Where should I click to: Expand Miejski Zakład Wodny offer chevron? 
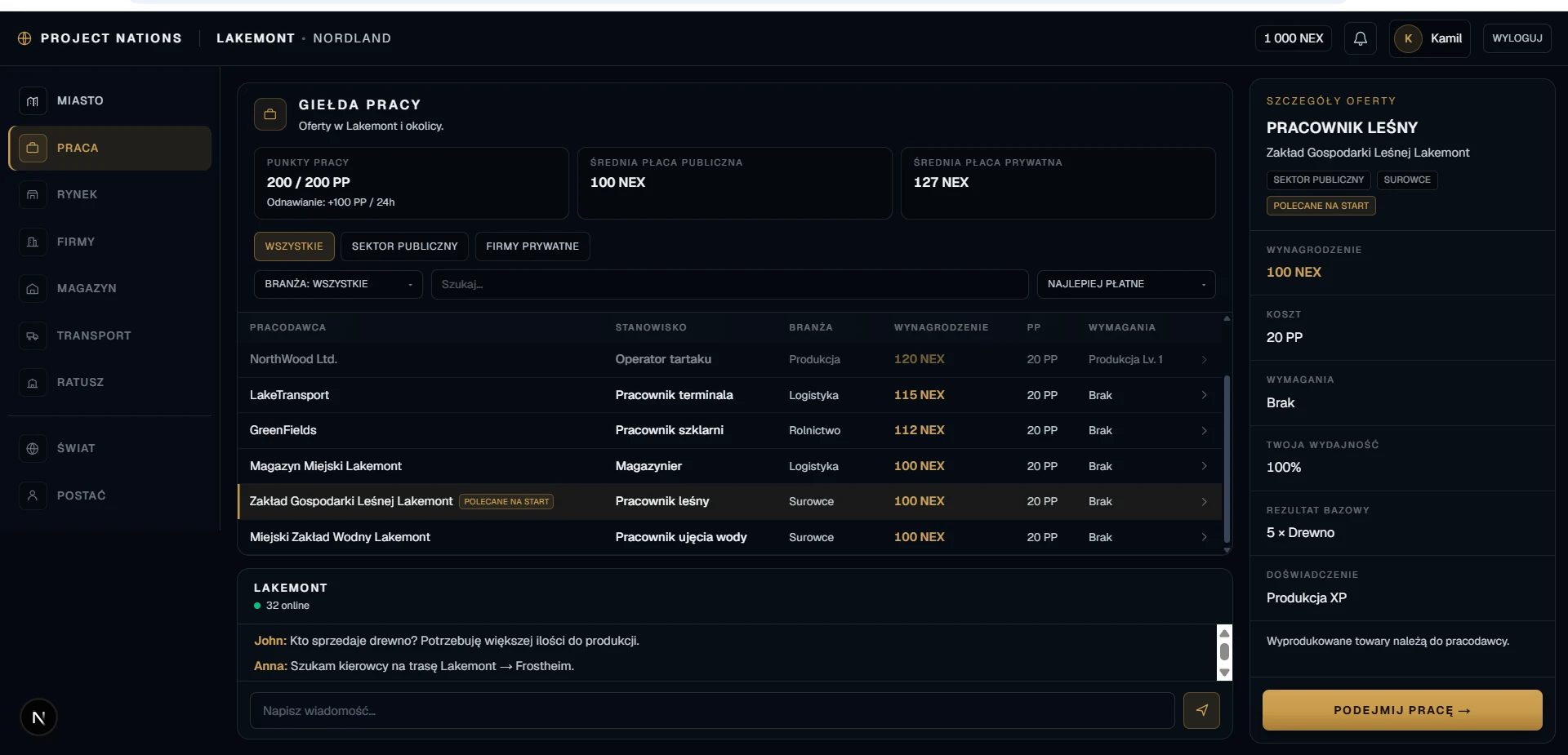(1204, 537)
